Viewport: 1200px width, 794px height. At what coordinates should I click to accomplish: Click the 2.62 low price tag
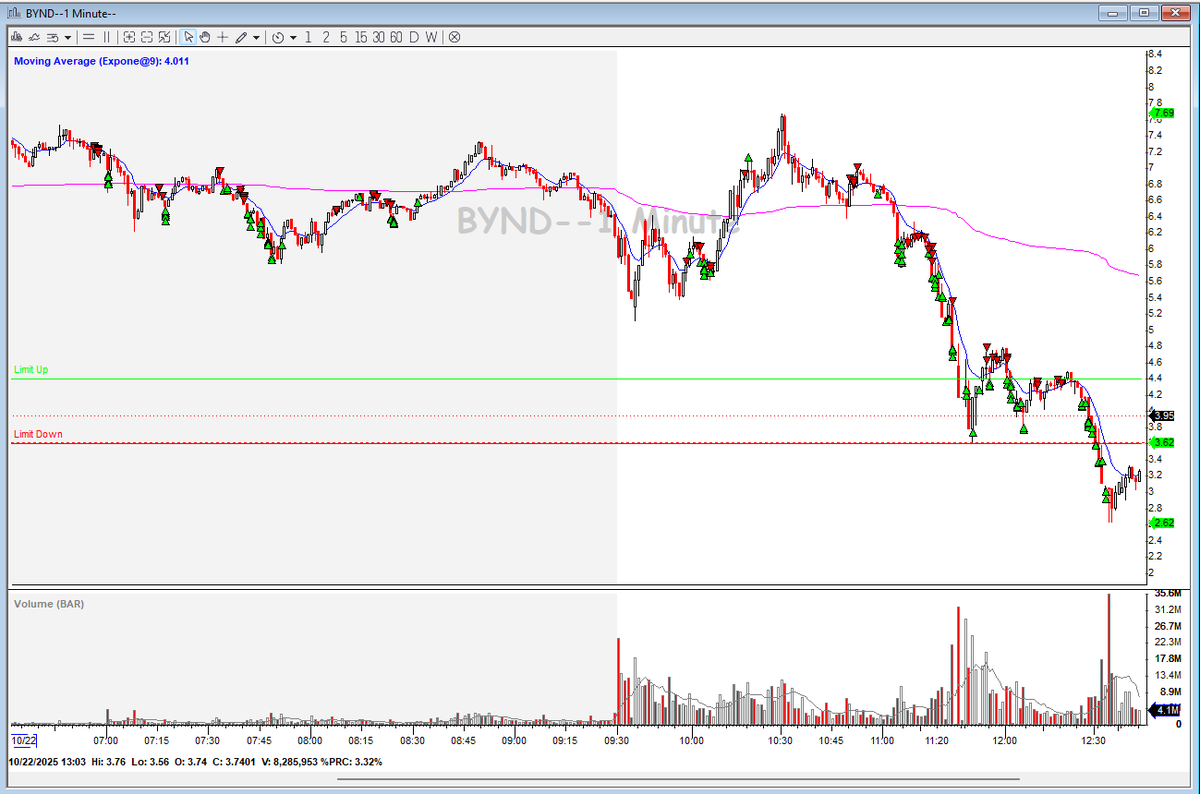pos(1161,523)
